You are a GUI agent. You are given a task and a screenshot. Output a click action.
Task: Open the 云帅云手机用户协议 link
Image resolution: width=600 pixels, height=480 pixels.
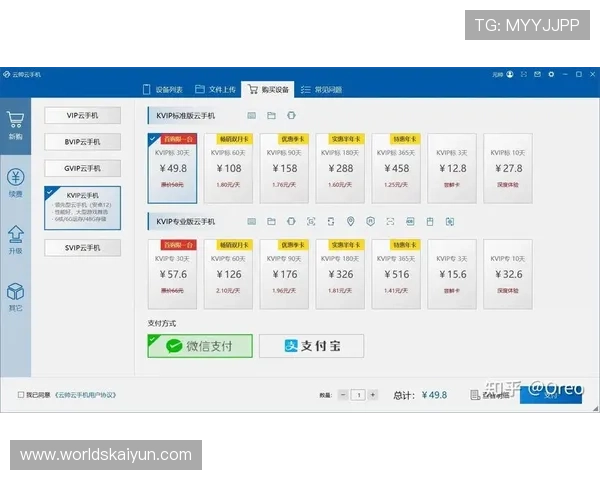pyautogui.click(x=85, y=395)
